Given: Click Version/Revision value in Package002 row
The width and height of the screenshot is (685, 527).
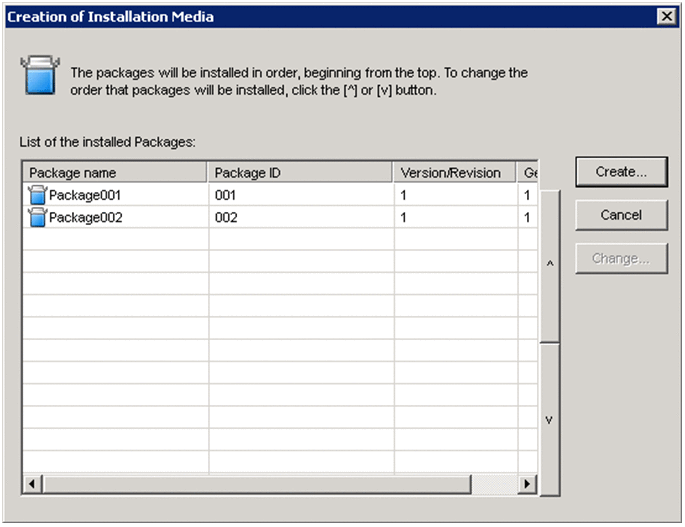Looking at the screenshot, I should (x=456, y=217).
